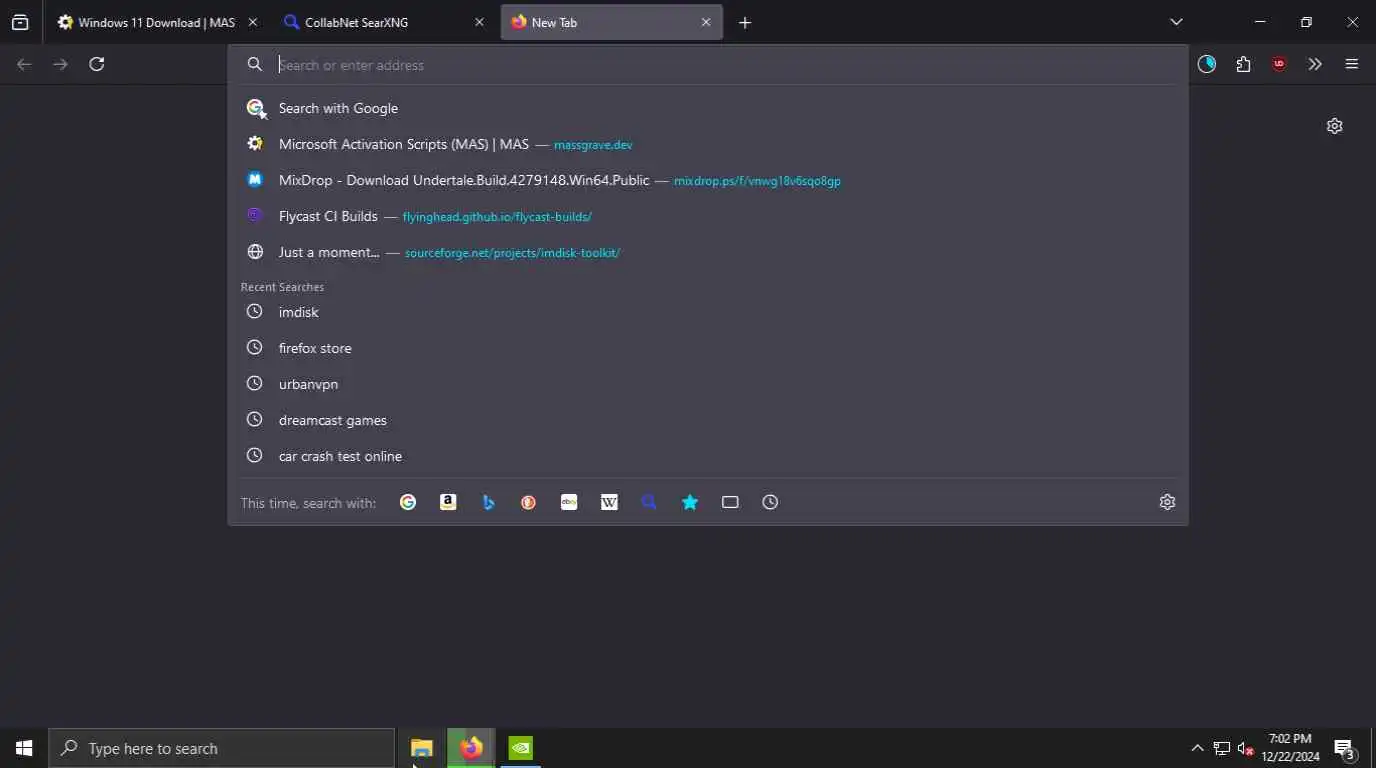This screenshot has width=1376, height=768.
Task: Search this time with Bing icon
Action: point(488,502)
